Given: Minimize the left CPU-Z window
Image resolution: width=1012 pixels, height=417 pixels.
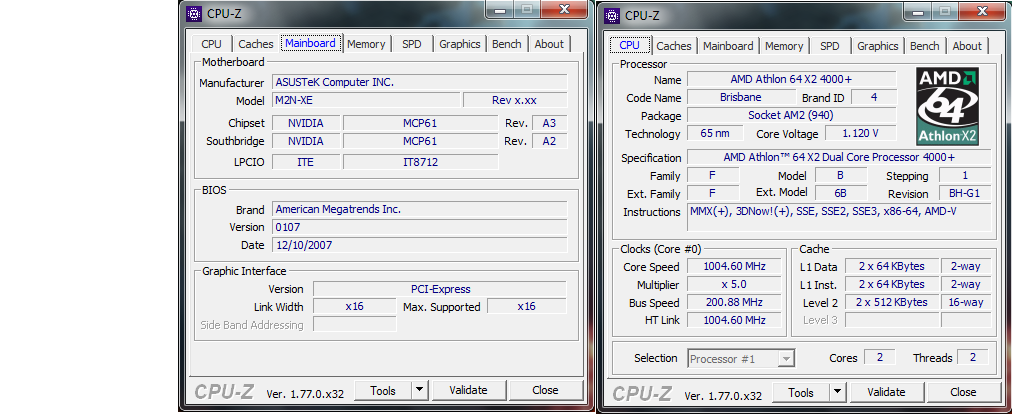Looking at the screenshot, I should pos(499,10).
